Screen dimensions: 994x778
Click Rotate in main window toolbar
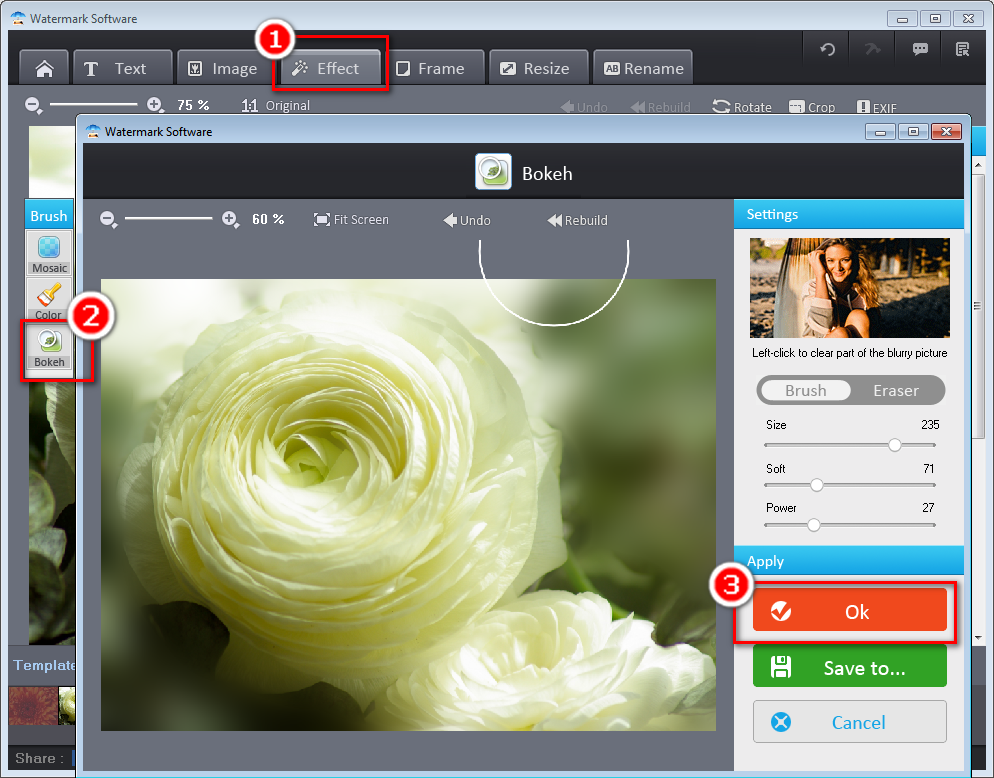point(742,107)
